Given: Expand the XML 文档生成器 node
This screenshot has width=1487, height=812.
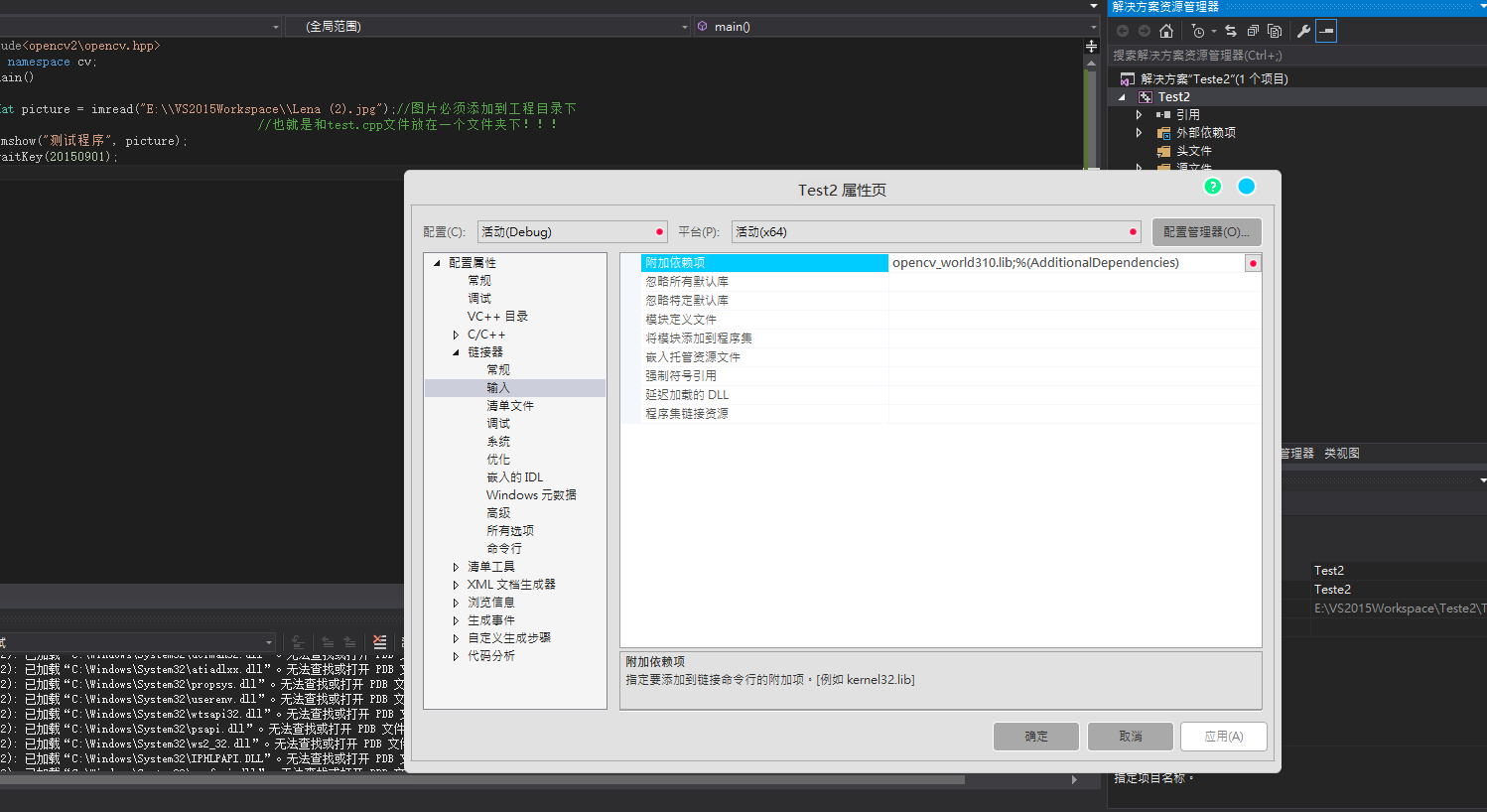Looking at the screenshot, I should click(456, 585).
